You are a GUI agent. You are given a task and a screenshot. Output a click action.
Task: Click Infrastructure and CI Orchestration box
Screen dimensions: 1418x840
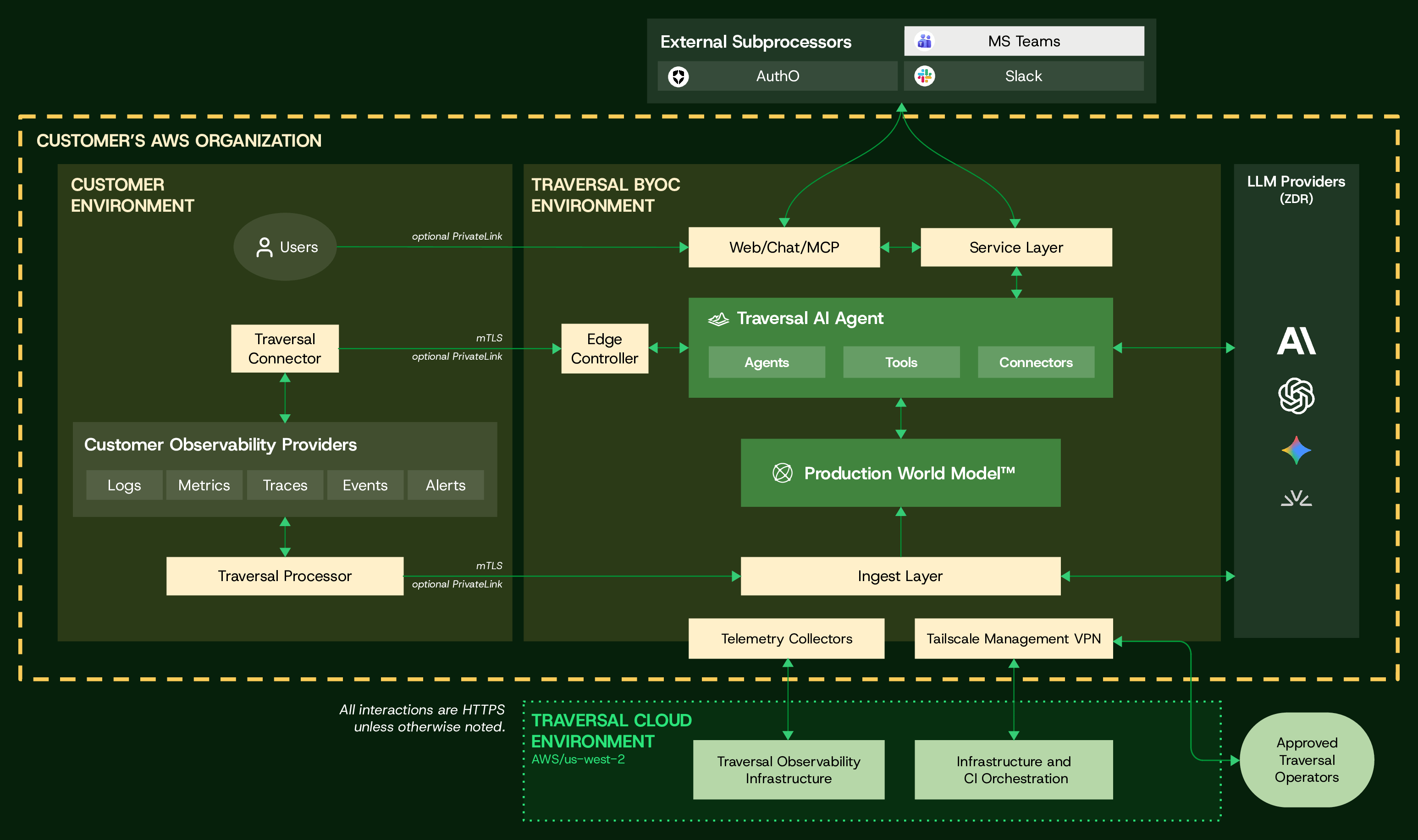1013,770
